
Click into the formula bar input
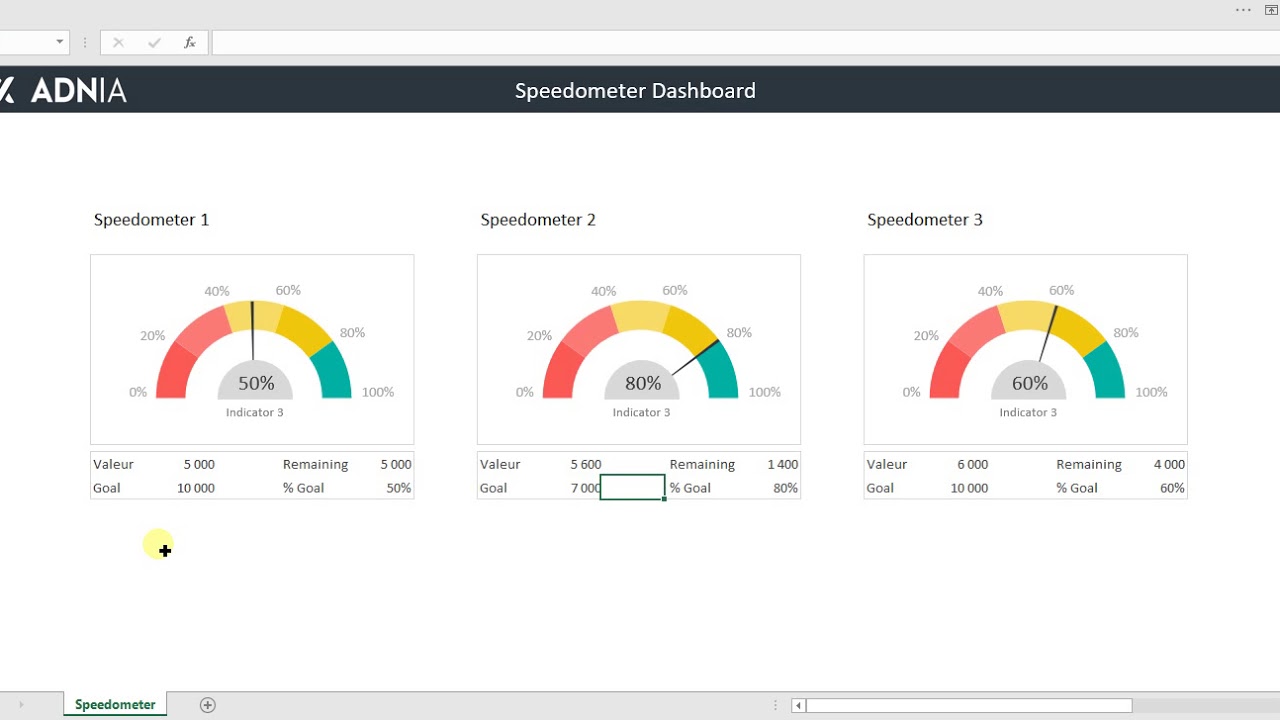745,42
